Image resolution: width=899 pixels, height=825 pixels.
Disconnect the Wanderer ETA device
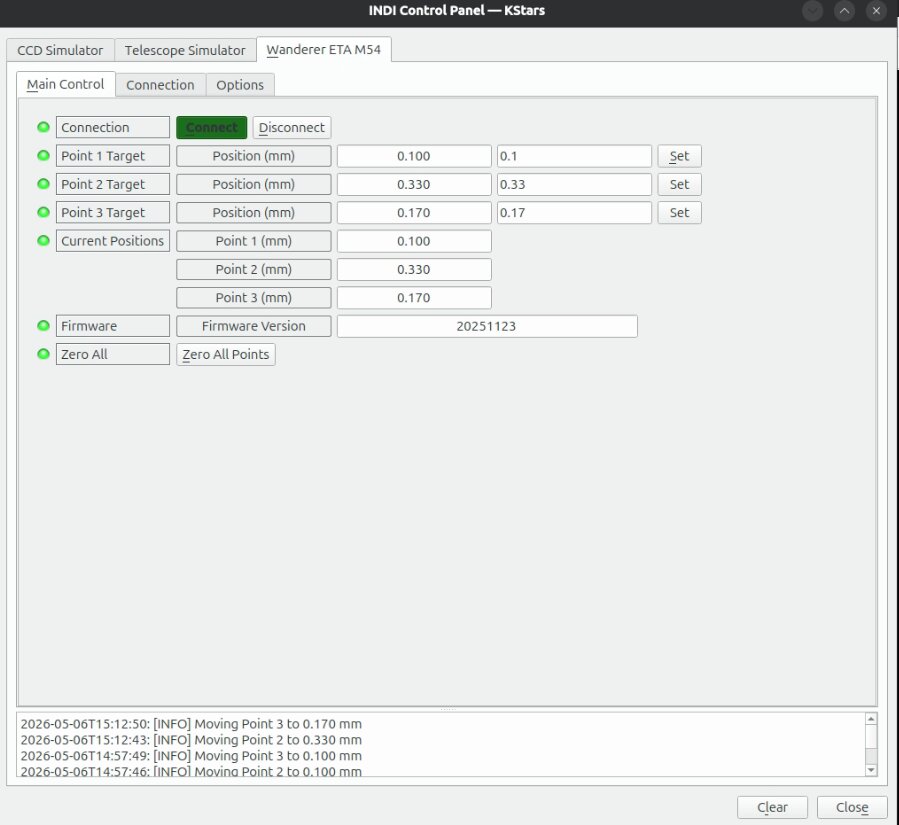click(292, 127)
